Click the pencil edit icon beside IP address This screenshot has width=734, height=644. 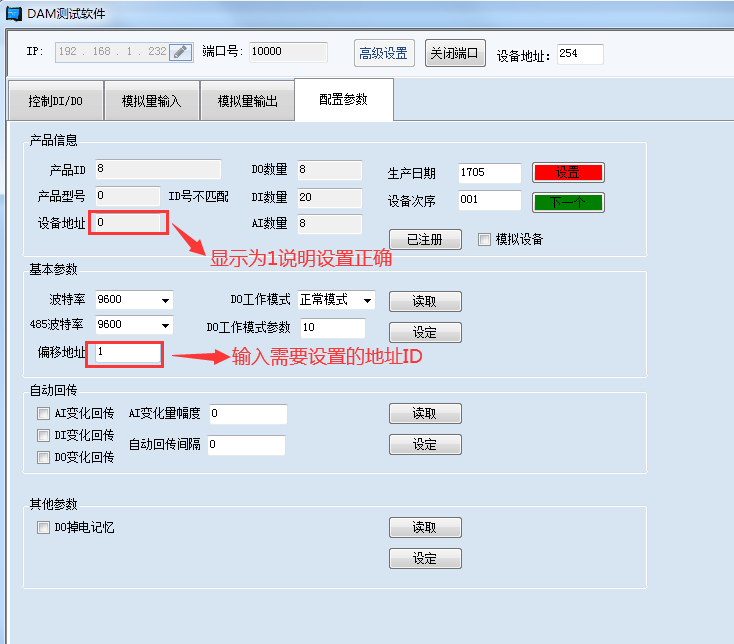coord(180,52)
